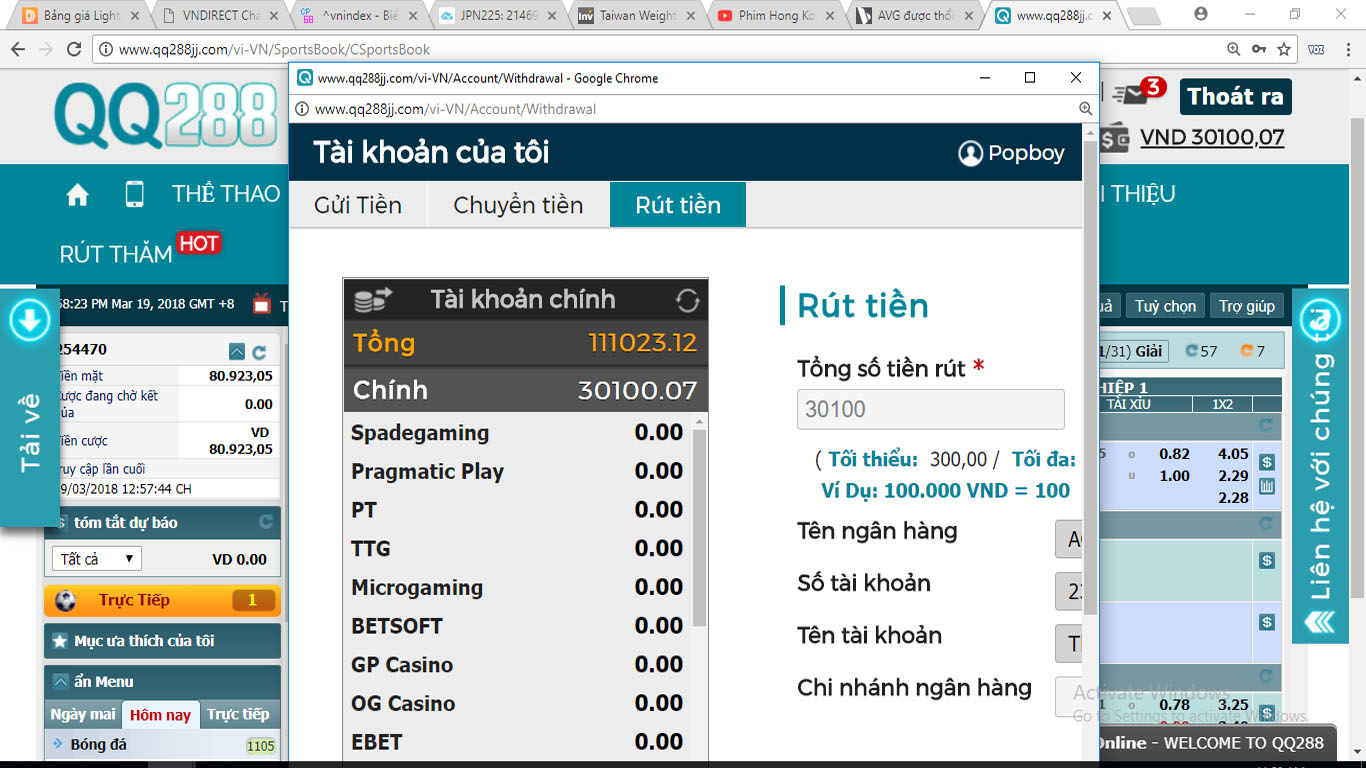Click the Thoát ra logout button

[x=1235, y=96]
